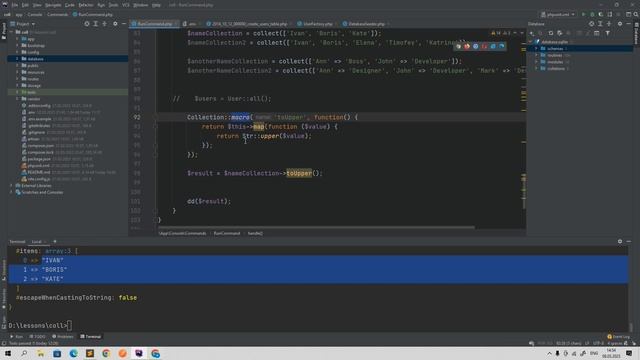
Task: Open the Run tool window
Action: (16, 337)
